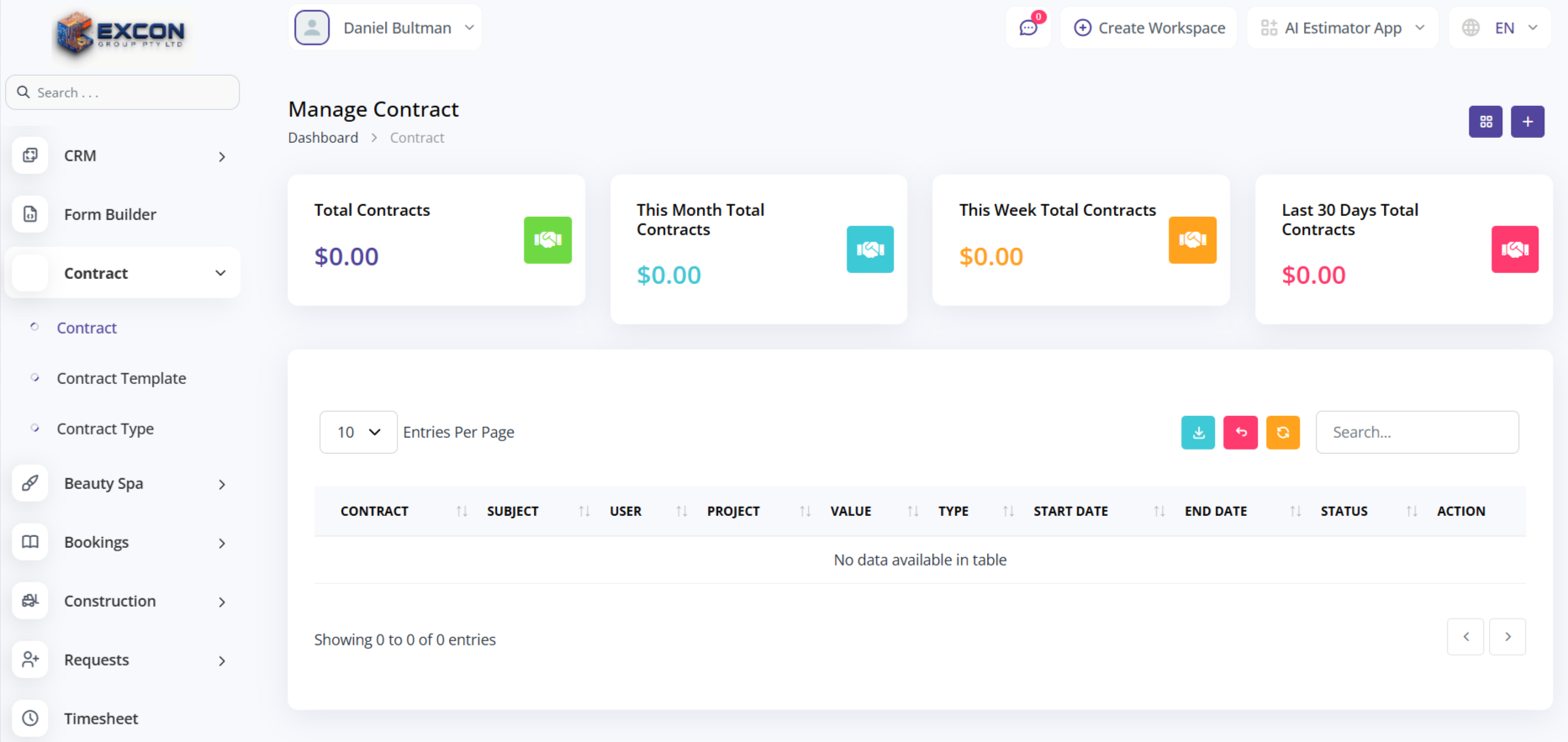Click the pink Last 30 Days handshake icon
This screenshot has height=742, width=1568.
click(x=1514, y=250)
